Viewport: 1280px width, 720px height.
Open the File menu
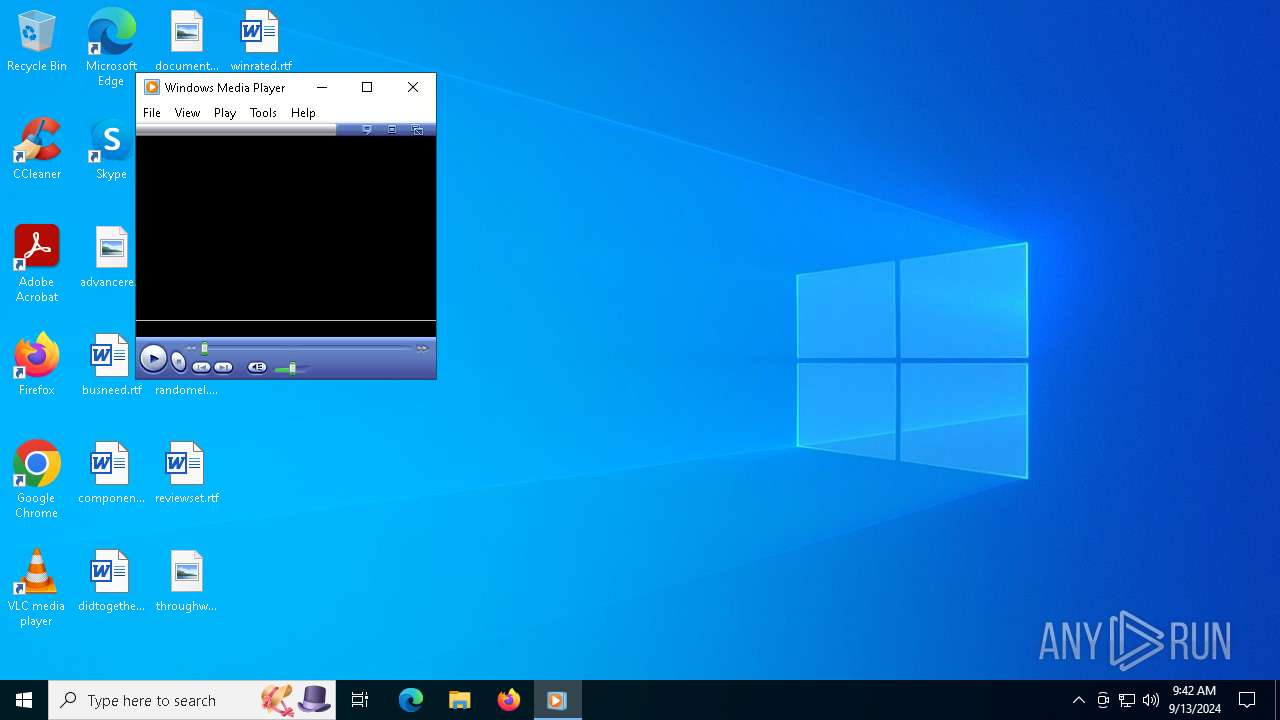[x=152, y=113]
